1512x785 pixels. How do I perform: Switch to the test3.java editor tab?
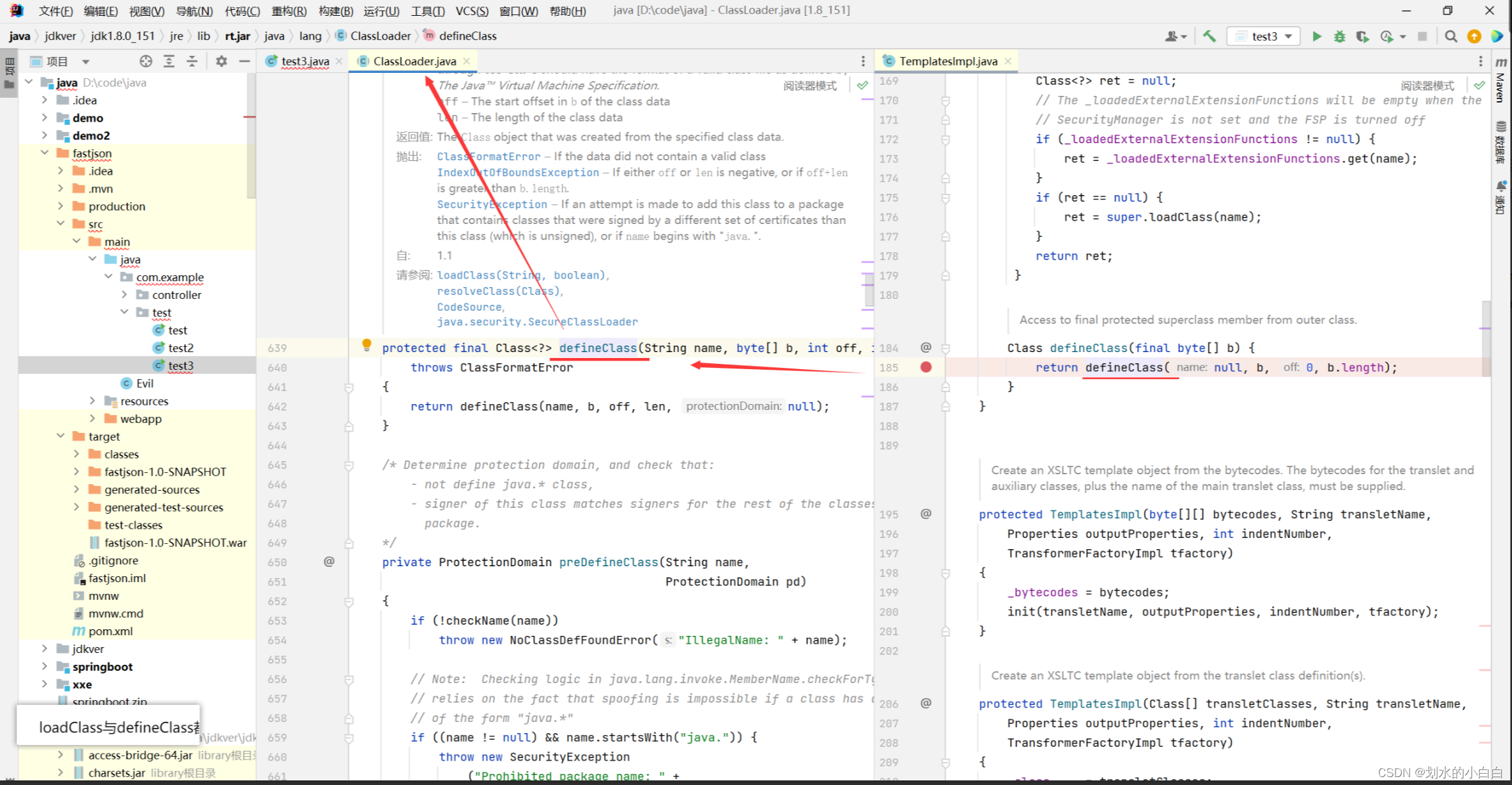(304, 61)
